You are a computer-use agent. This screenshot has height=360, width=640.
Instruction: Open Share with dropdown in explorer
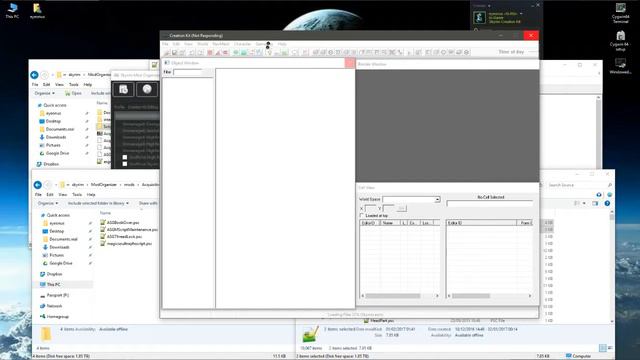tap(148, 203)
